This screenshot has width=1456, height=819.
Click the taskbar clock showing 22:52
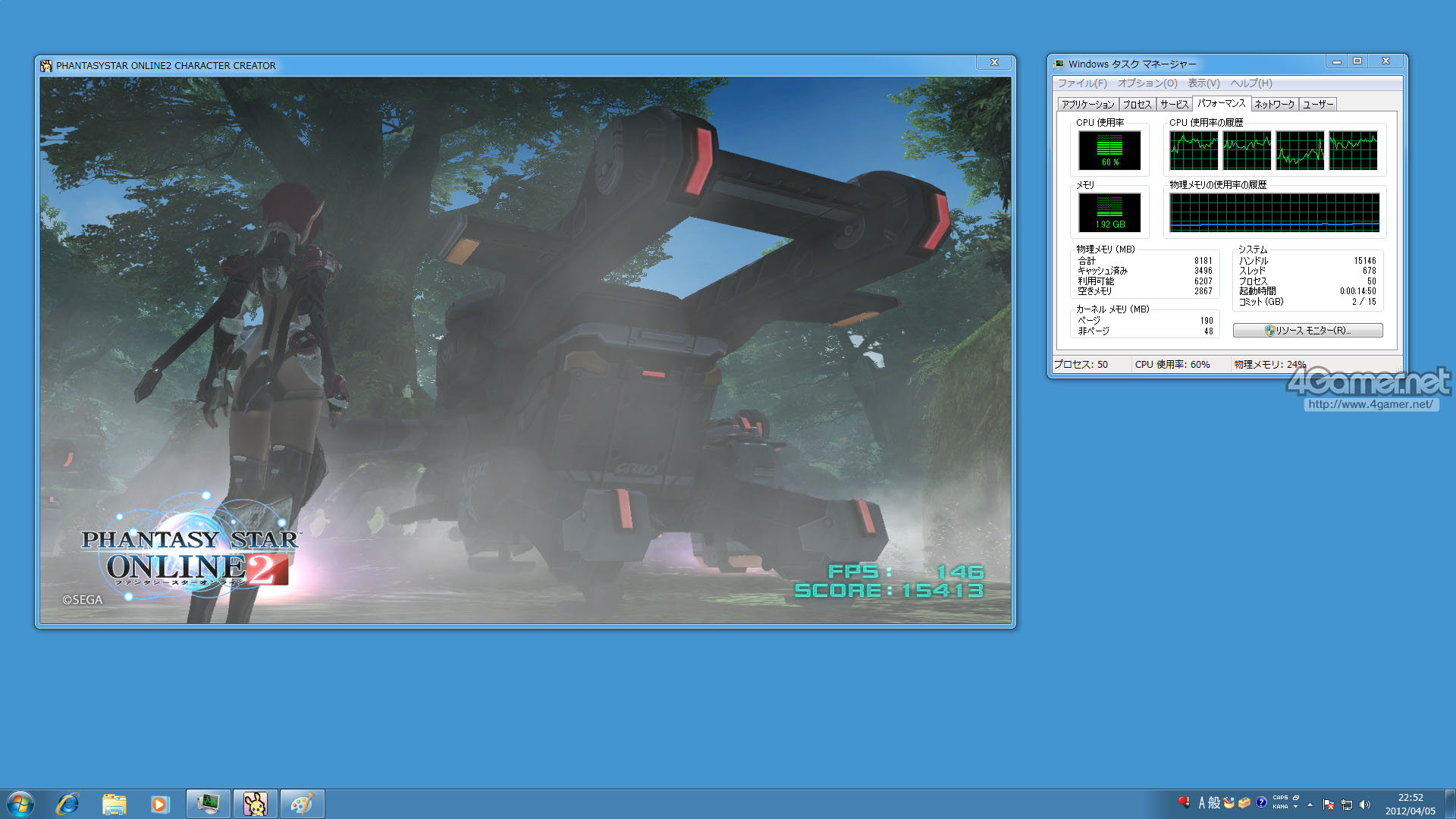tap(1410, 804)
